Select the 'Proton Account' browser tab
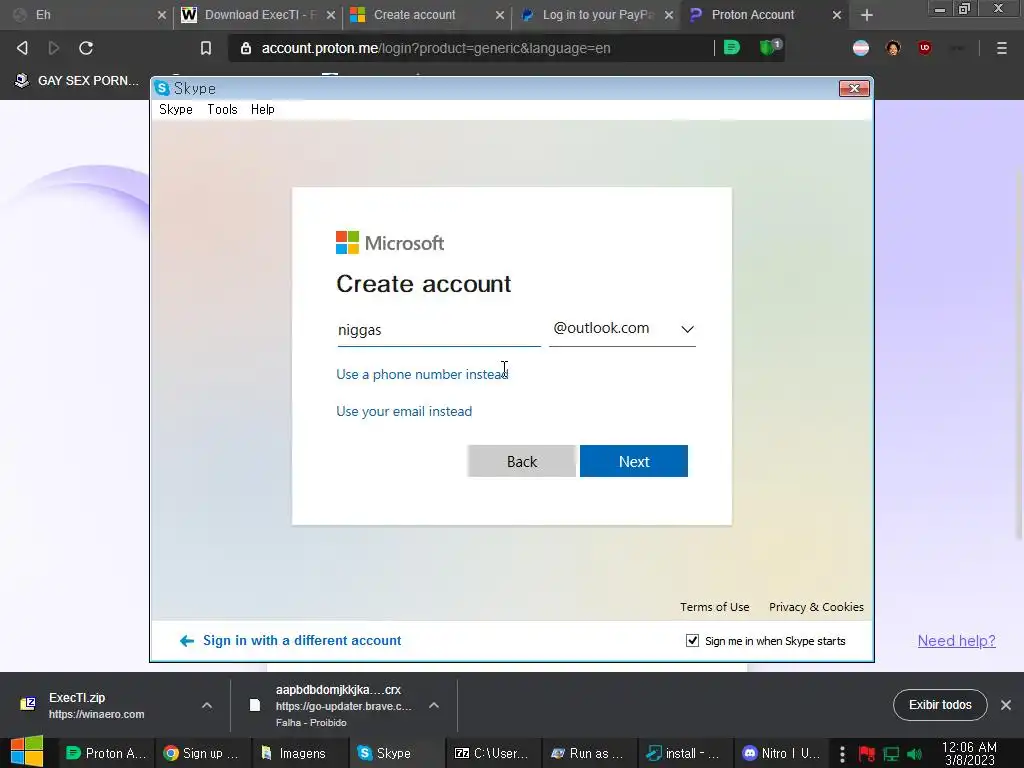 [x=765, y=15]
